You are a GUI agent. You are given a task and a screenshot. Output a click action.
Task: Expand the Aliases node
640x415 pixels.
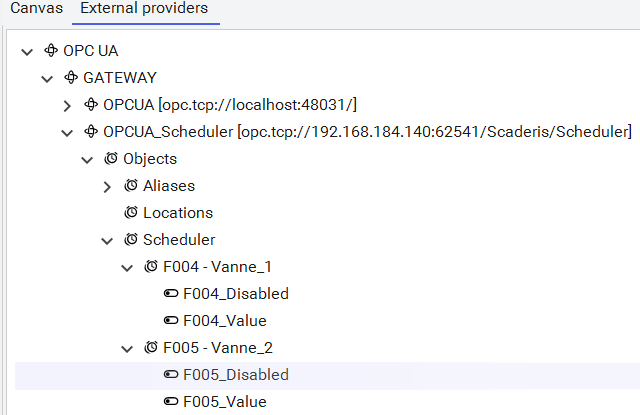click(107, 186)
